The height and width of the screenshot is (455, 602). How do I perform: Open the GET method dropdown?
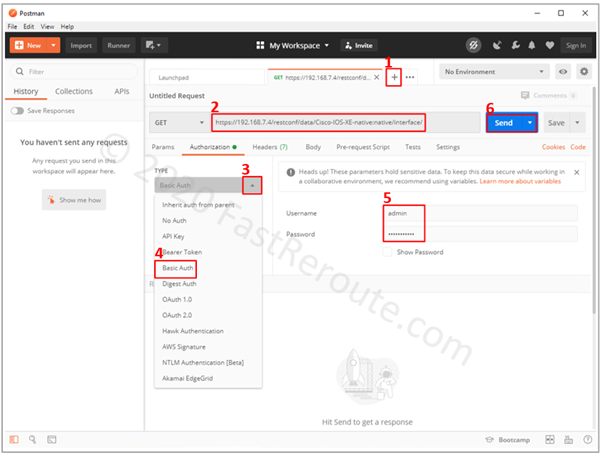(179, 122)
